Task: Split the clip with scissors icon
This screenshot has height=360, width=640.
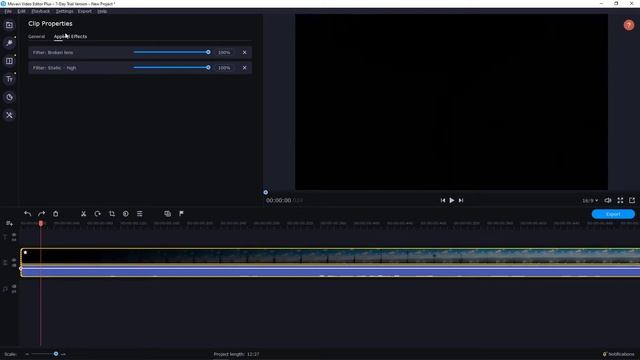Action: tap(83, 213)
